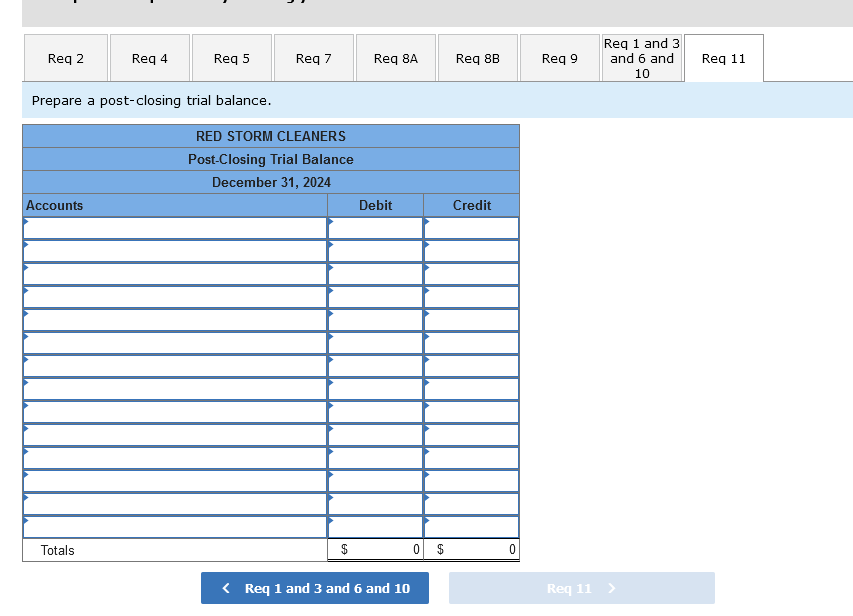Click the Totals debit amount cell

[375, 549]
